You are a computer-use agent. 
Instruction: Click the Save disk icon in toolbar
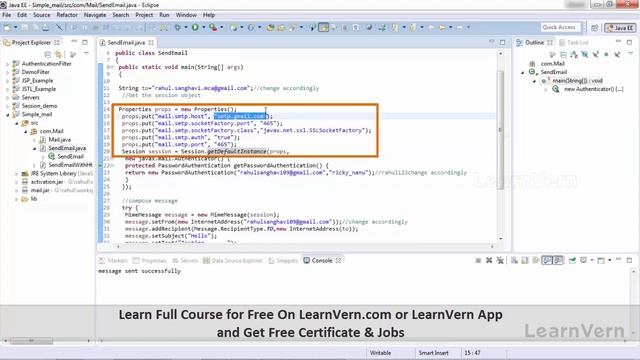(24, 27)
